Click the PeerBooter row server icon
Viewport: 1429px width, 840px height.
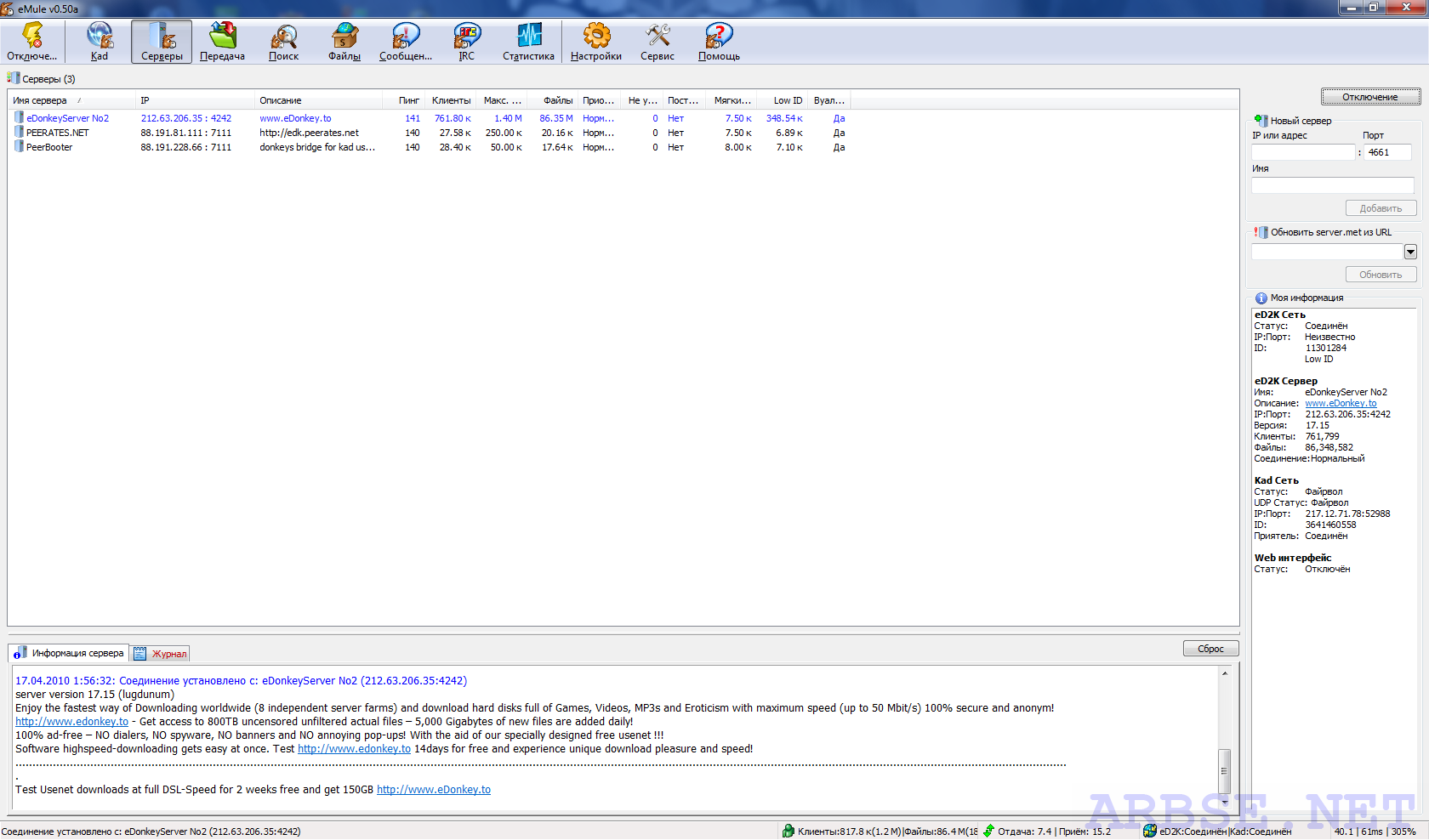tap(19, 147)
